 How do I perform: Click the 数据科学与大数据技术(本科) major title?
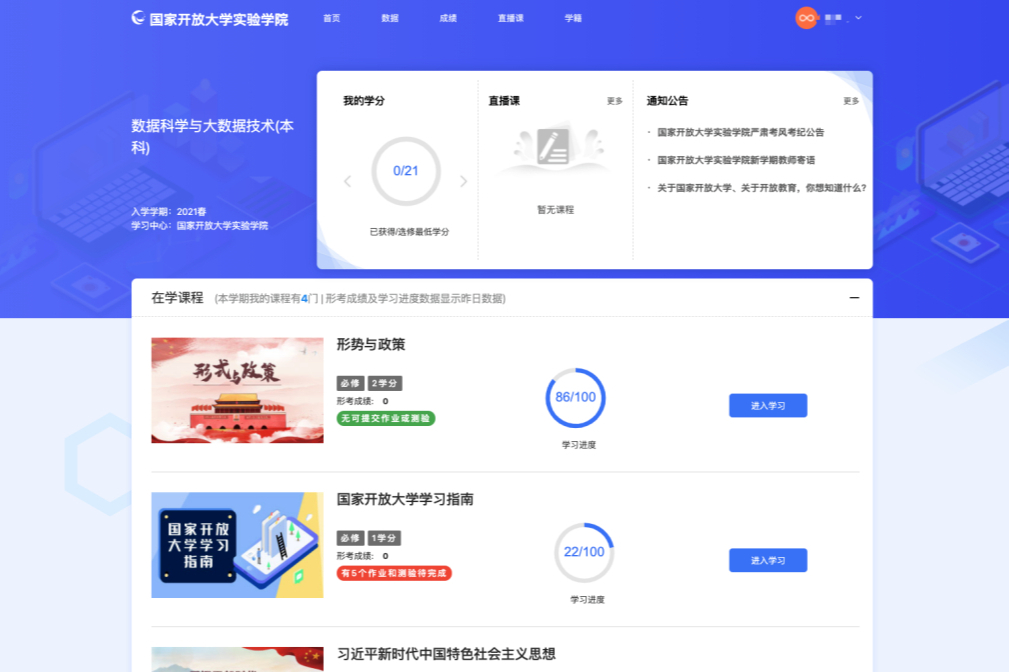coord(212,136)
